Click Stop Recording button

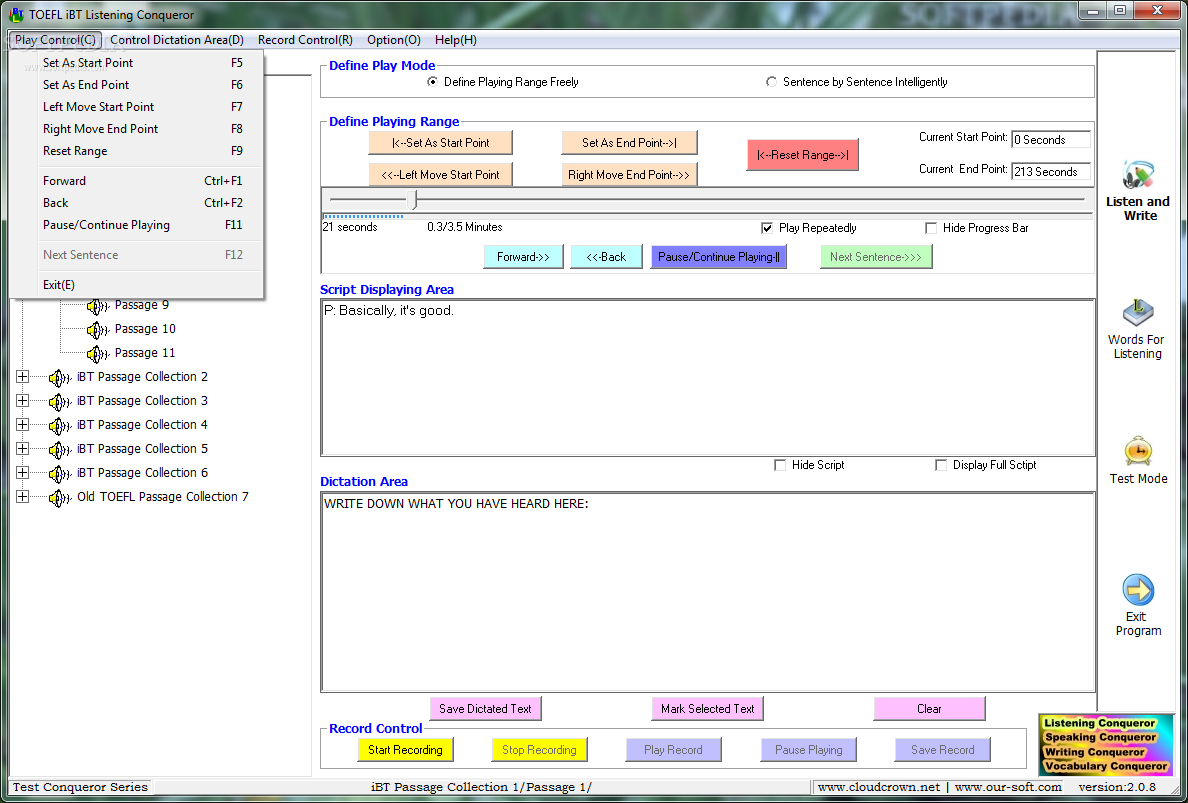pos(539,750)
